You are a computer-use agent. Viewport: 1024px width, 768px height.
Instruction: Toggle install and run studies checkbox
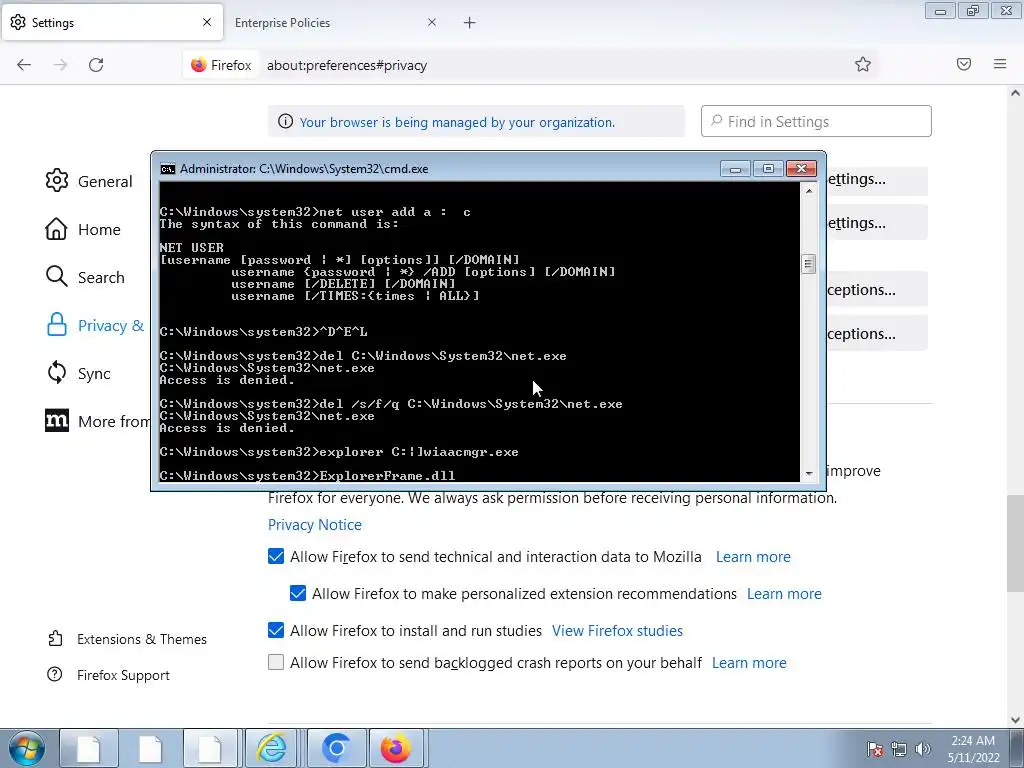click(276, 630)
